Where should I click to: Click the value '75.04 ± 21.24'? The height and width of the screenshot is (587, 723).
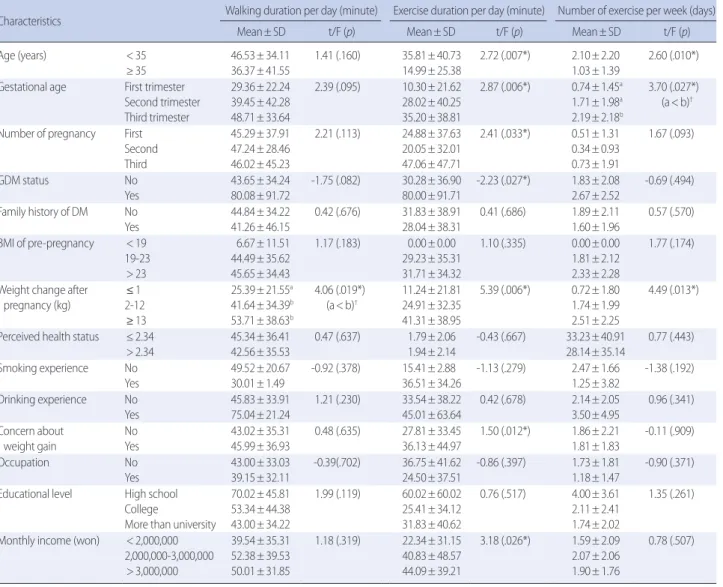(261, 415)
